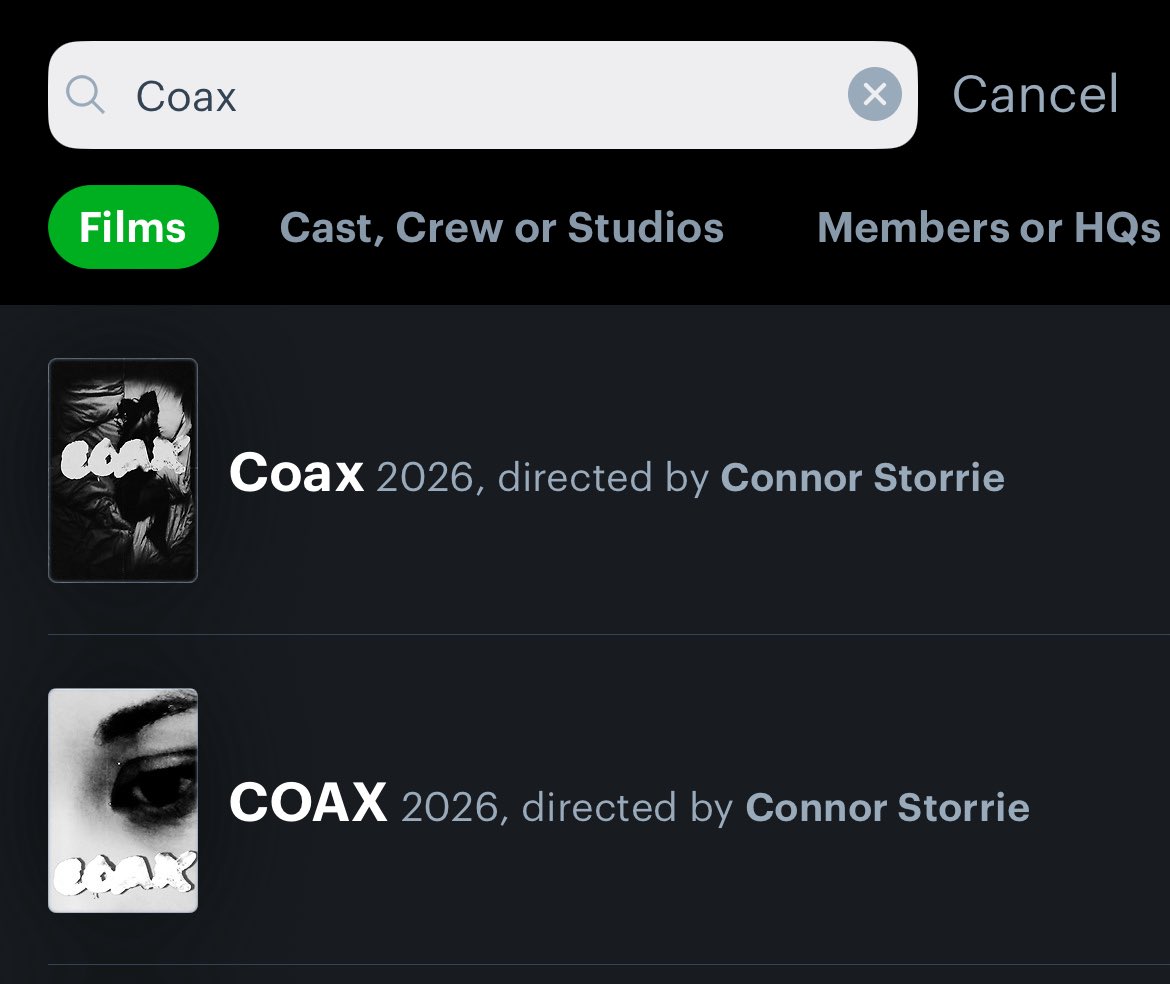Viewport: 1170px width, 984px height.
Task: Tap the magnifying glass search icon
Action: (85, 95)
